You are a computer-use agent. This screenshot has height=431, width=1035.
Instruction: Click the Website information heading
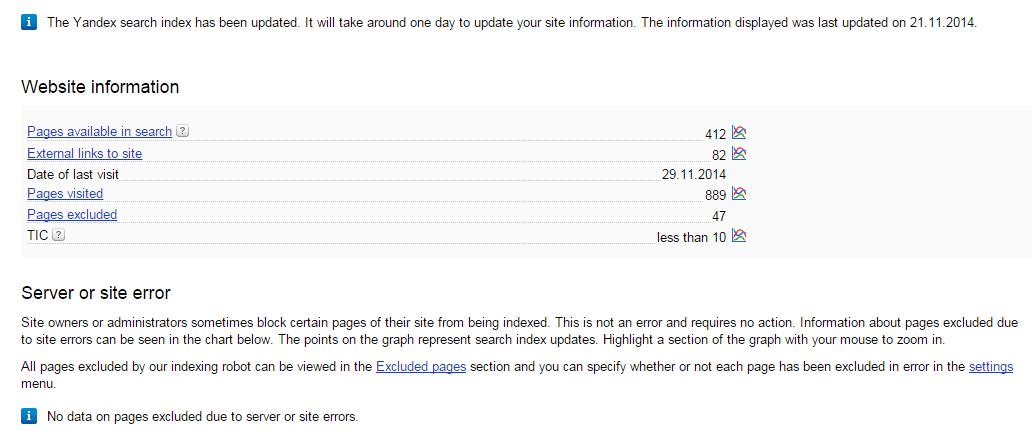(100, 87)
